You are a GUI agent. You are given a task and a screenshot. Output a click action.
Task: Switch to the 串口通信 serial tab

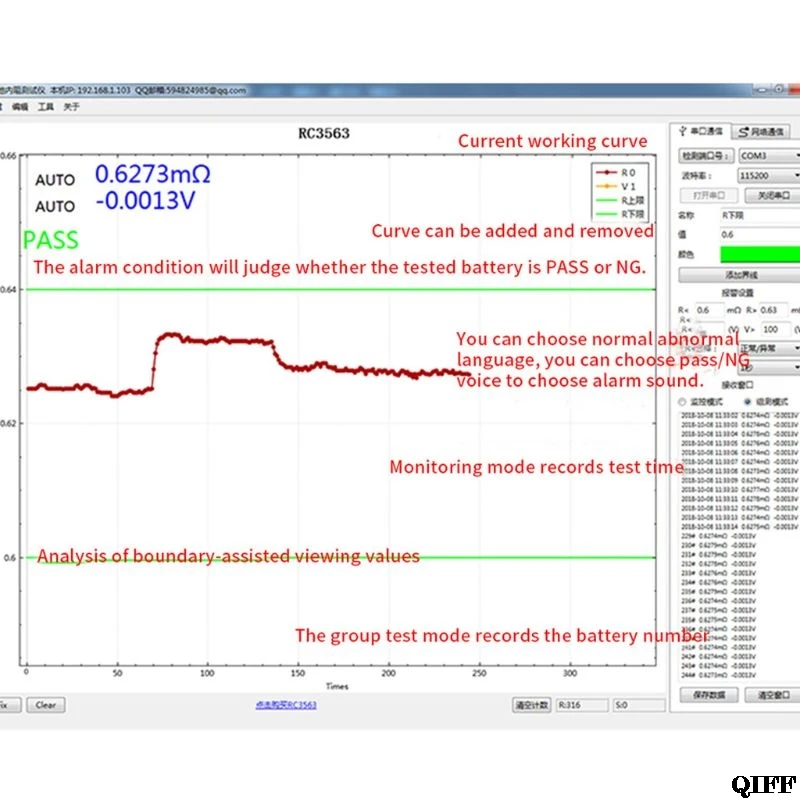click(701, 132)
